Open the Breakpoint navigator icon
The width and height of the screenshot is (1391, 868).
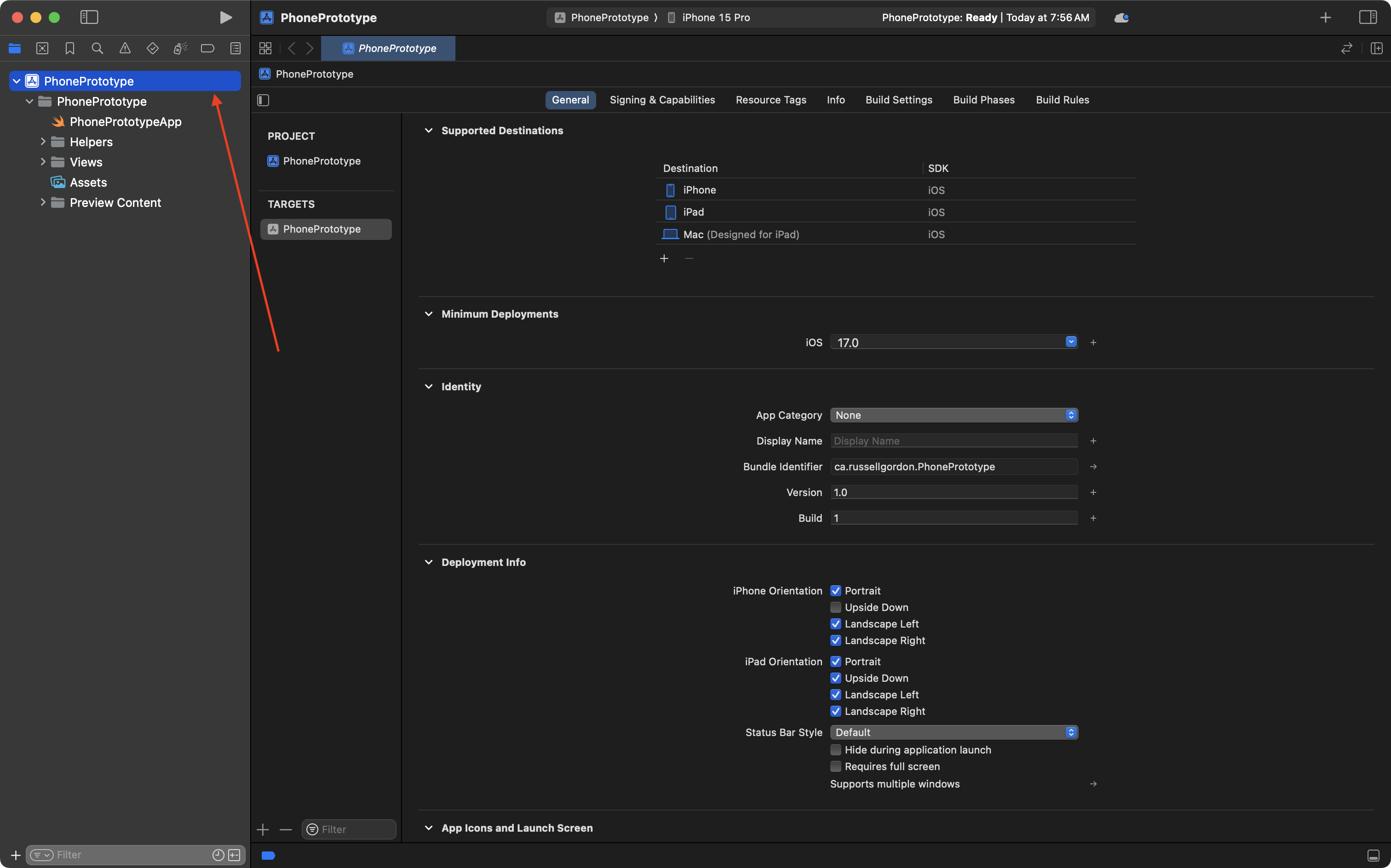(207, 48)
